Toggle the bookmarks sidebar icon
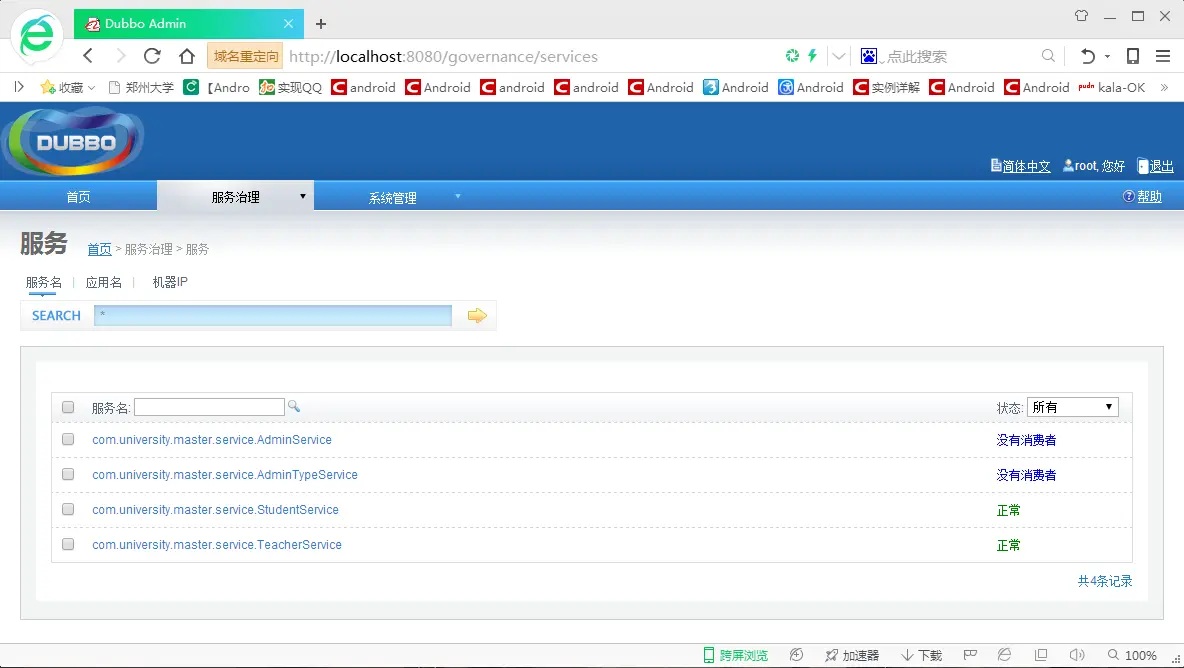 click(x=19, y=87)
